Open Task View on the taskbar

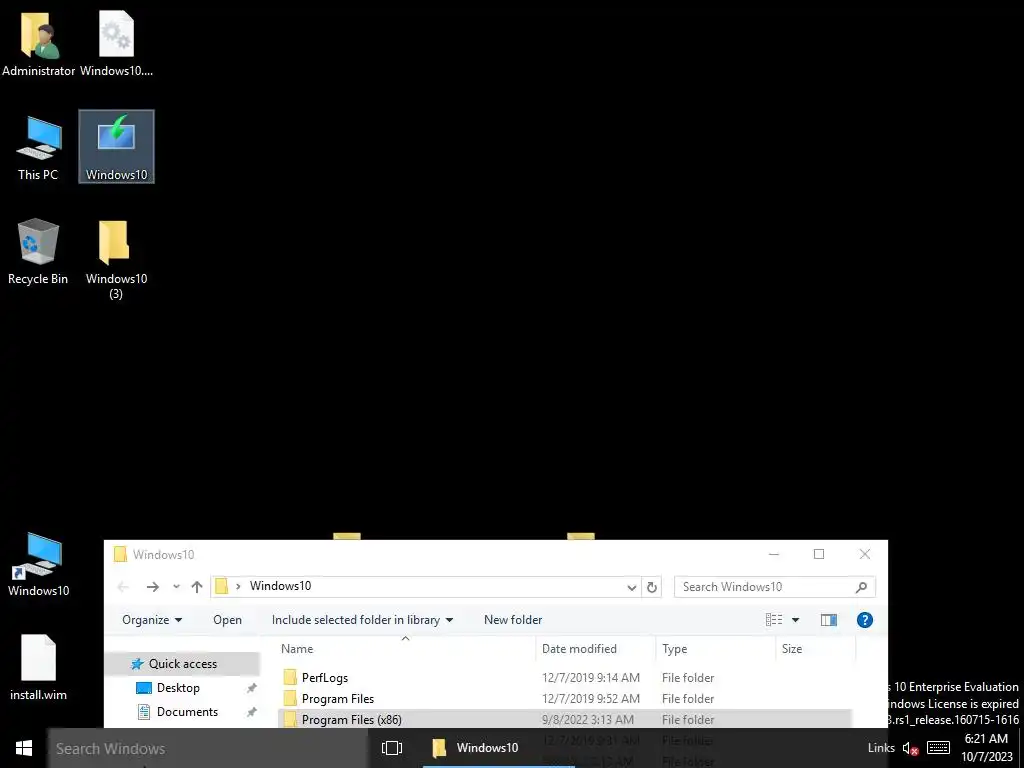click(x=392, y=748)
